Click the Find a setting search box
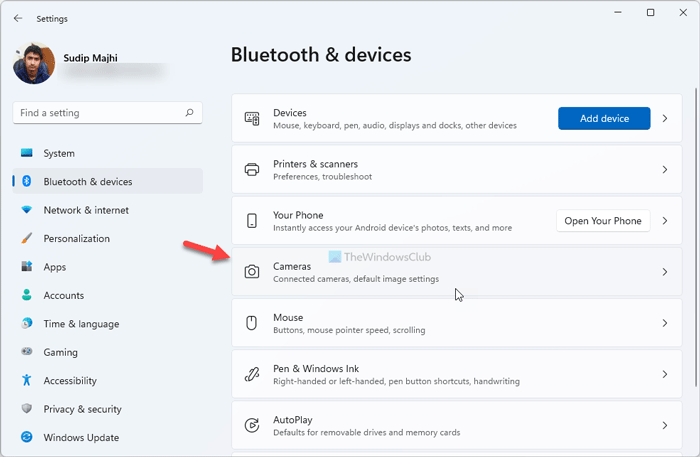 (100, 114)
